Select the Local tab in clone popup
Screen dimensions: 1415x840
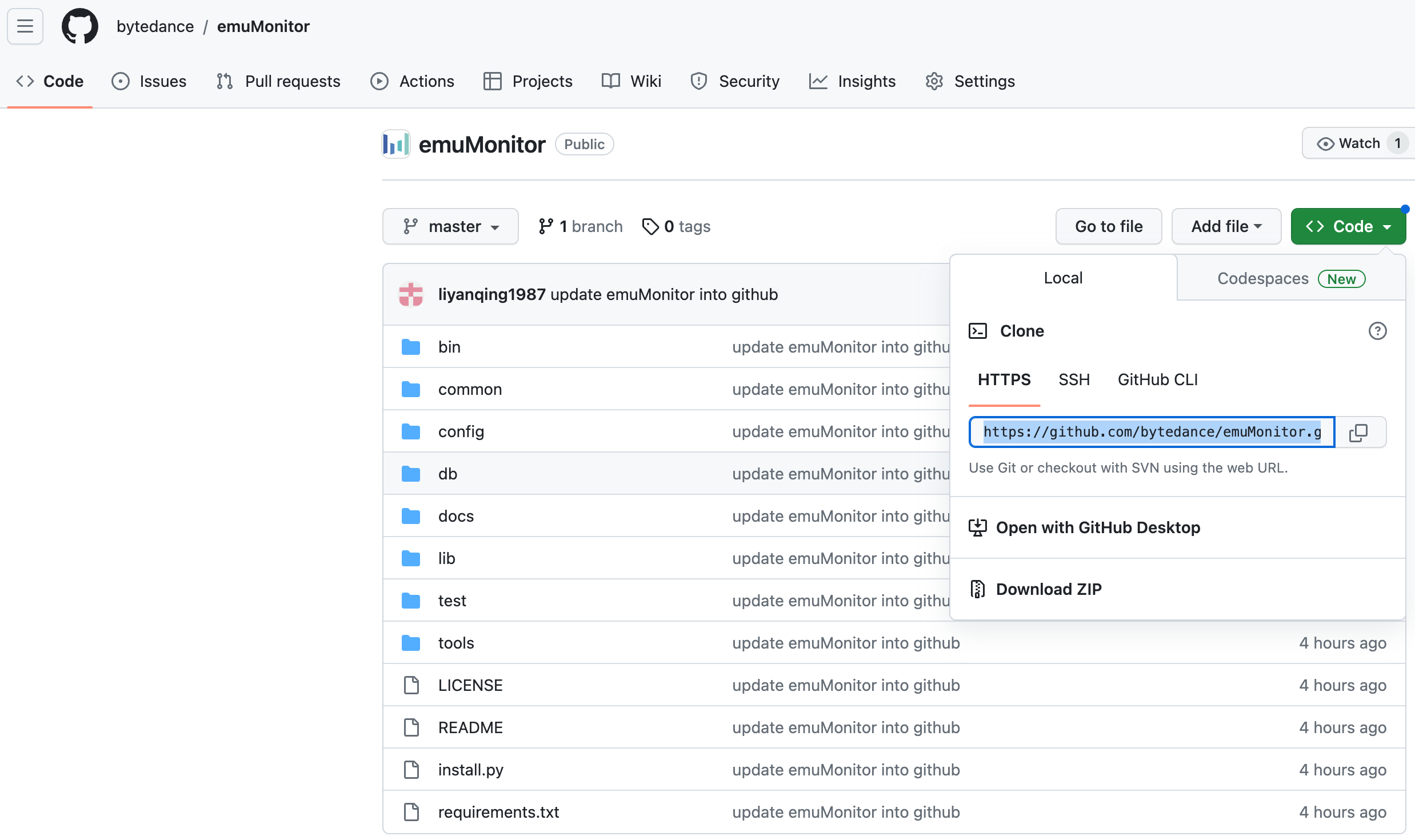(1063, 278)
